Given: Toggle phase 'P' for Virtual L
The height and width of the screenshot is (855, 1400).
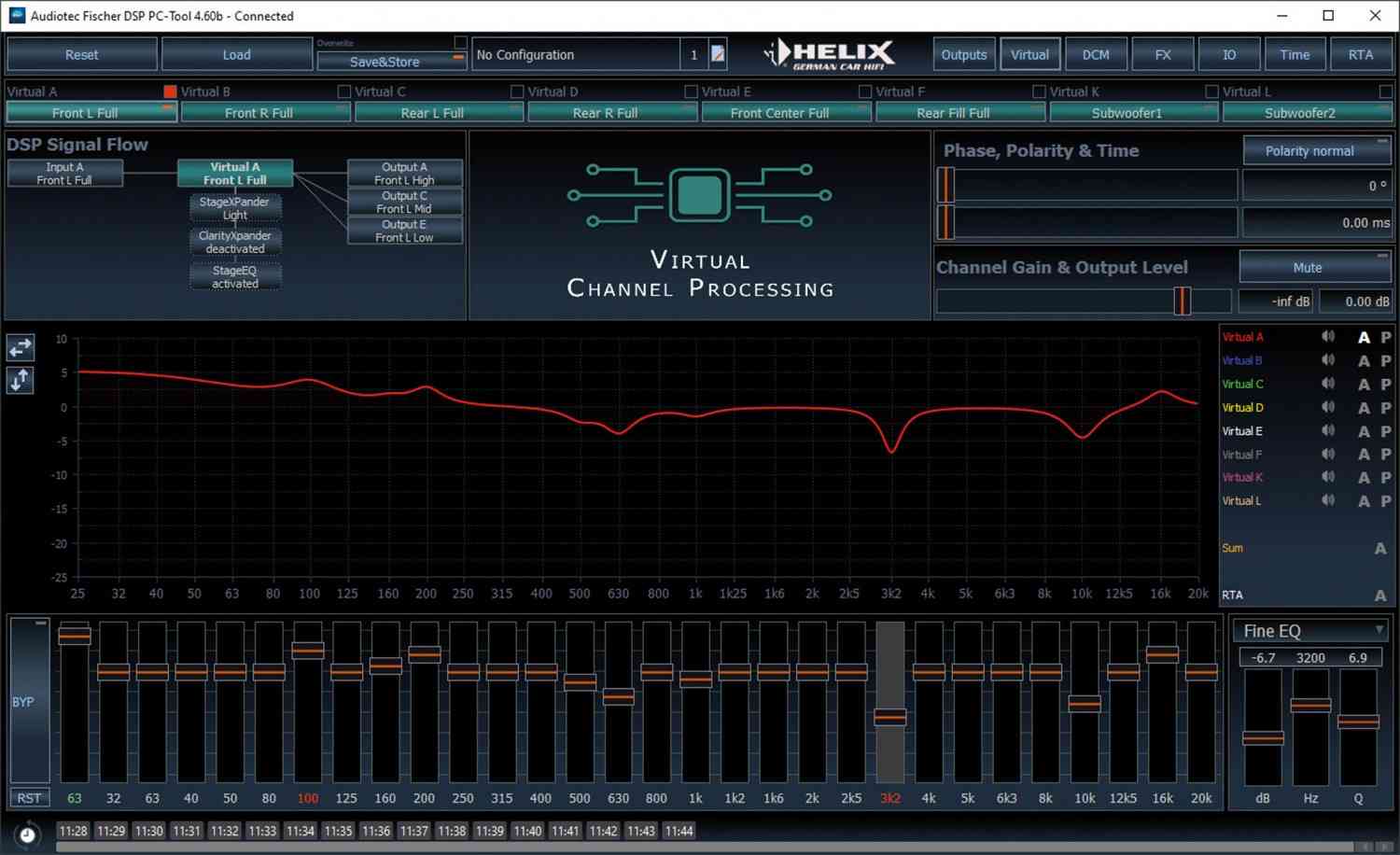Looking at the screenshot, I should (1386, 501).
